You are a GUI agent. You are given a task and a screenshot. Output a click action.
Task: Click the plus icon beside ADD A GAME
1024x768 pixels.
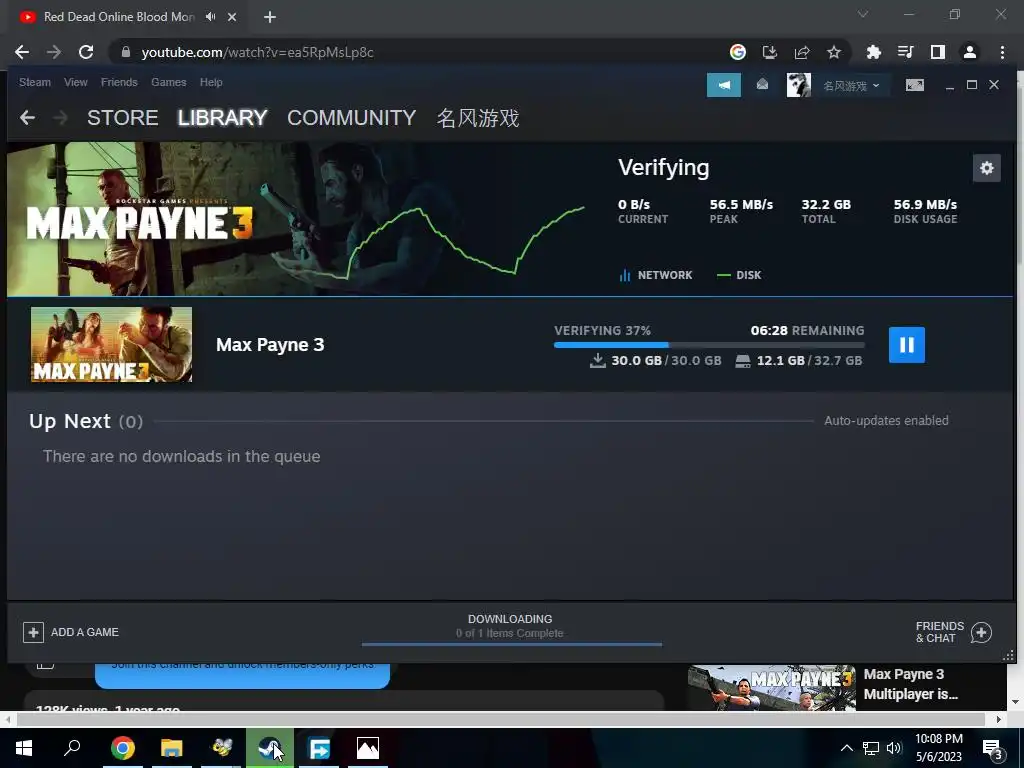point(33,632)
